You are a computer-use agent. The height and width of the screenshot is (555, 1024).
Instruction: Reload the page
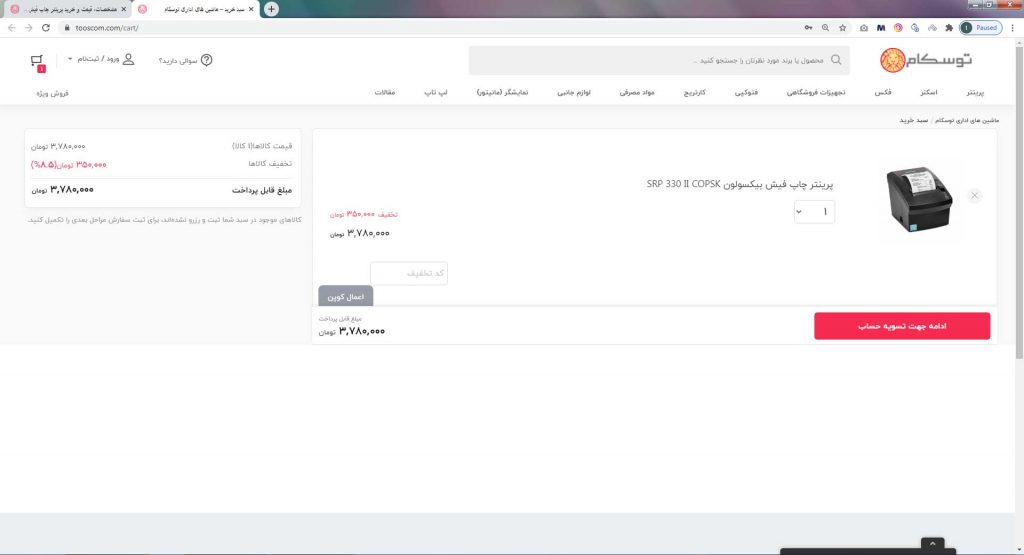(x=46, y=27)
